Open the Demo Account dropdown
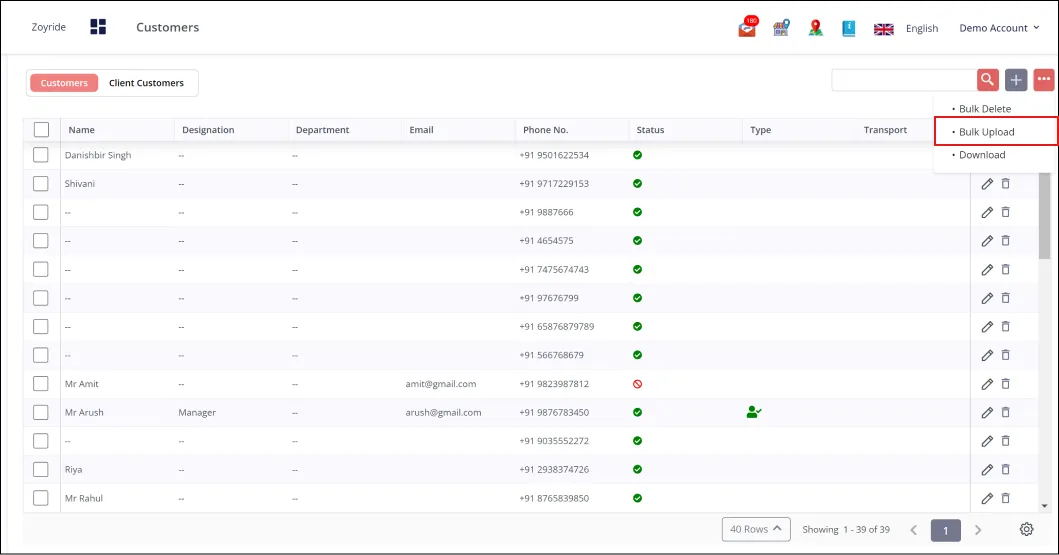This screenshot has width=1059, height=555. [999, 28]
